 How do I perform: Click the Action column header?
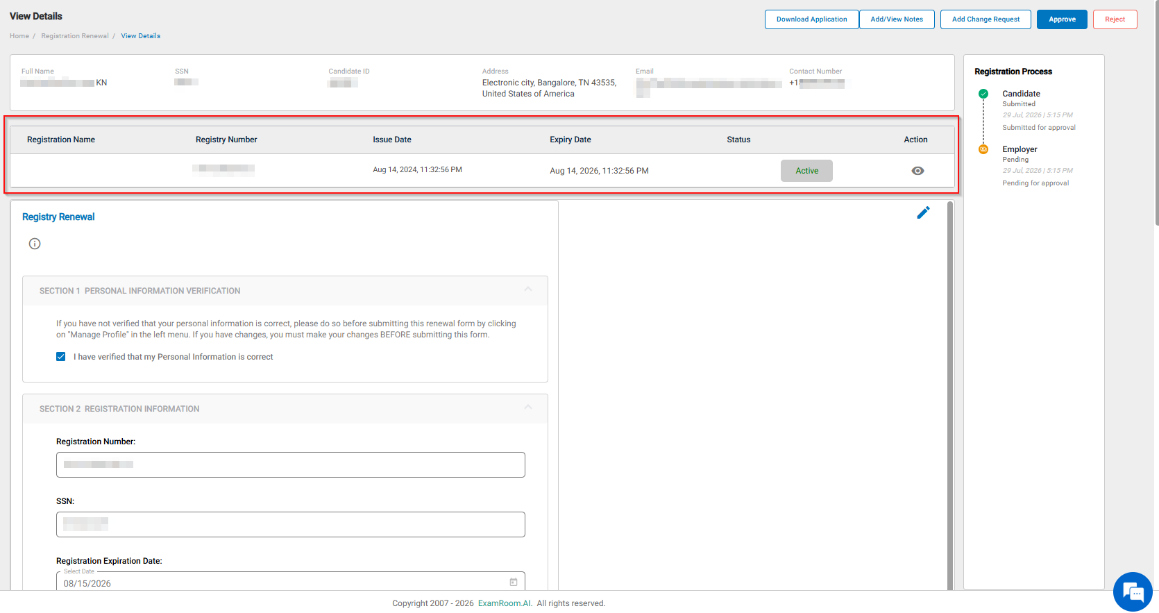coord(915,140)
